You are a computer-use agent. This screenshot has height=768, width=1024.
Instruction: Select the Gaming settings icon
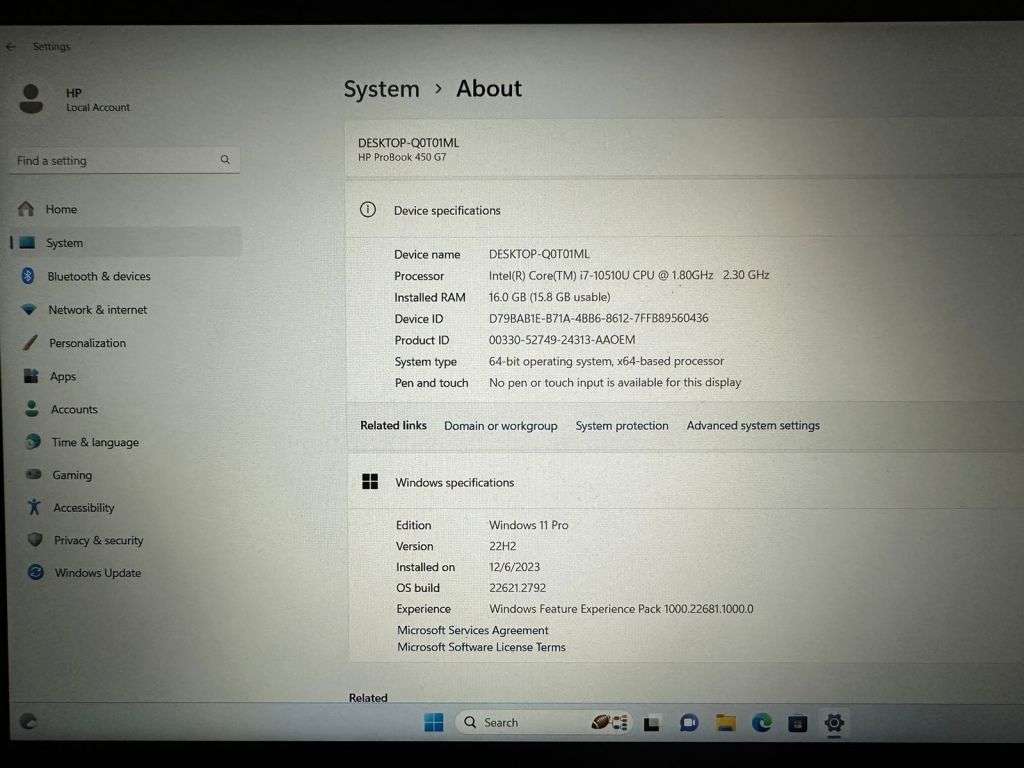click(33, 475)
